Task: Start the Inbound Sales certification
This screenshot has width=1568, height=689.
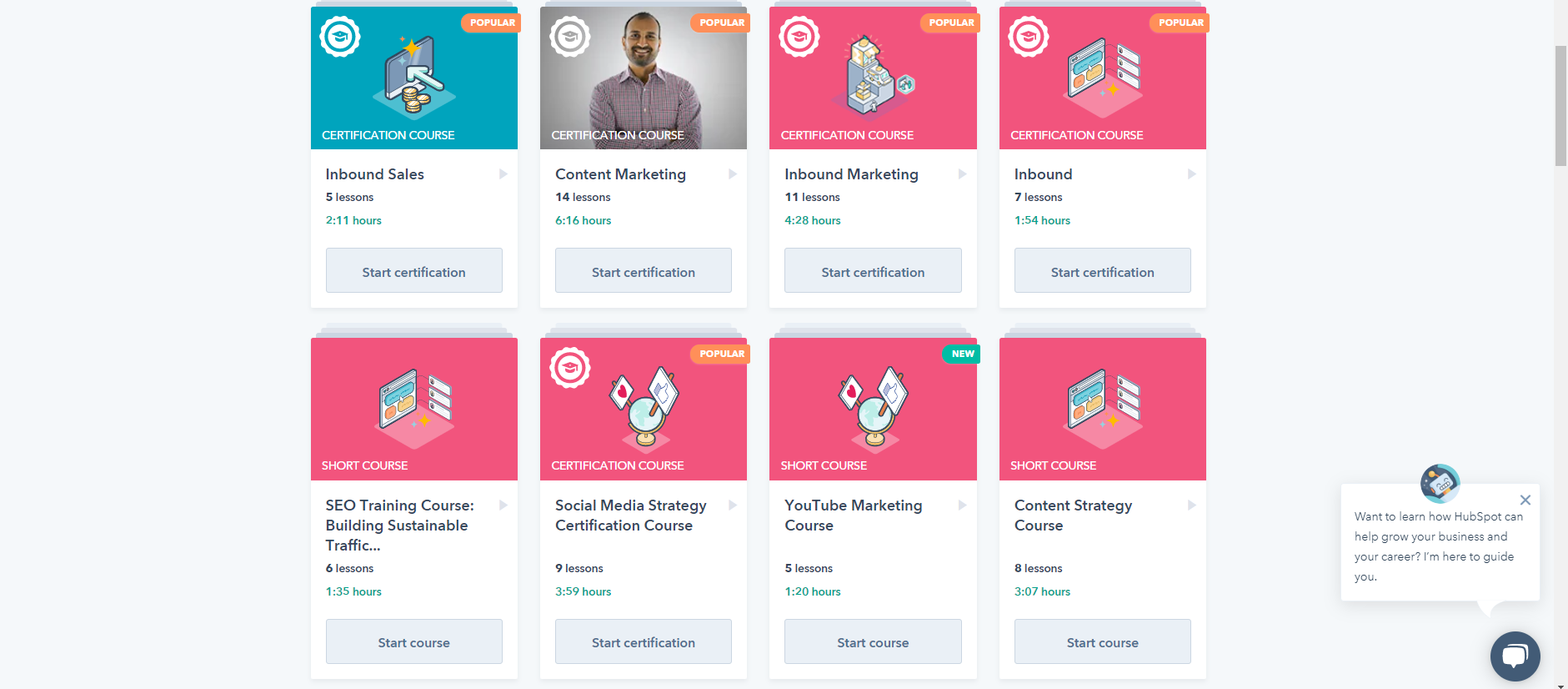Action: (x=413, y=271)
